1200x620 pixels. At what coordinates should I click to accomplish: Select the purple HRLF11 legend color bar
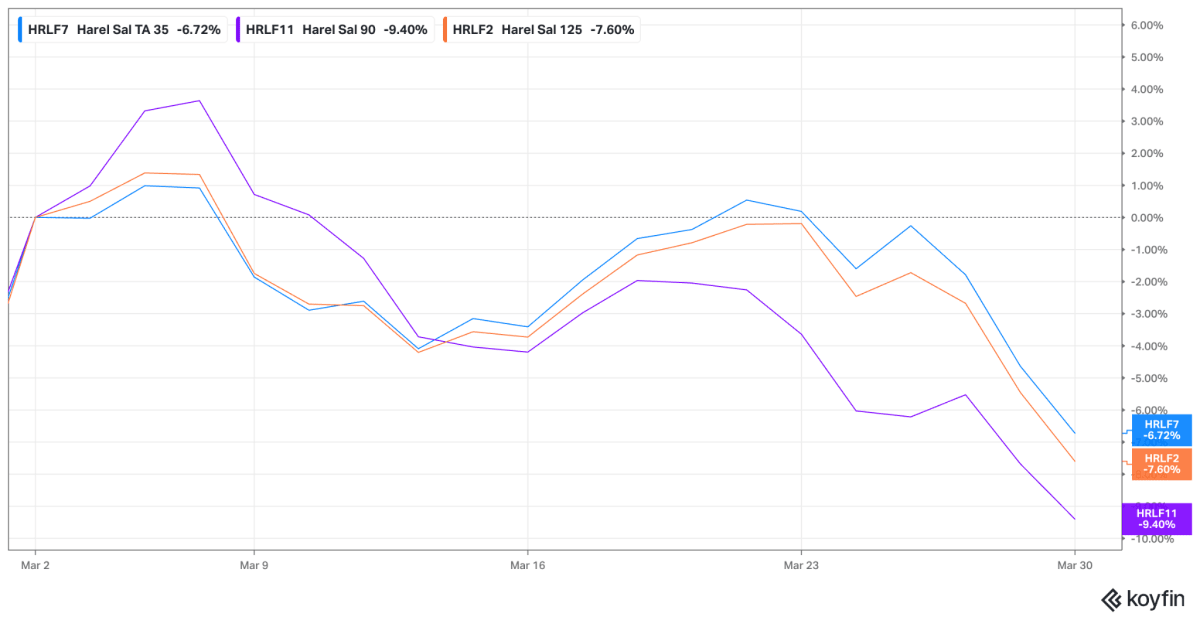point(238,30)
